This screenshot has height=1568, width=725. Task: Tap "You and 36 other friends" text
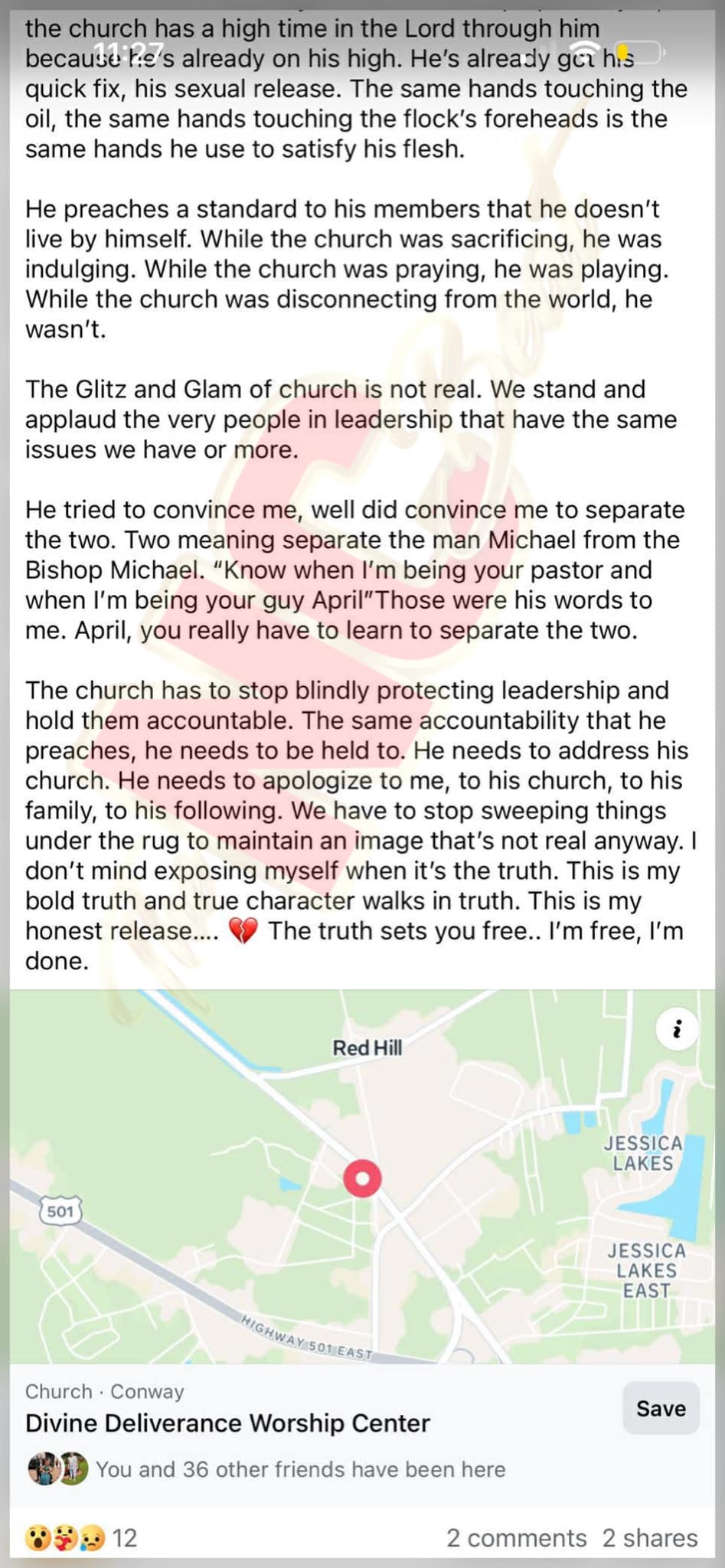point(300,1469)
